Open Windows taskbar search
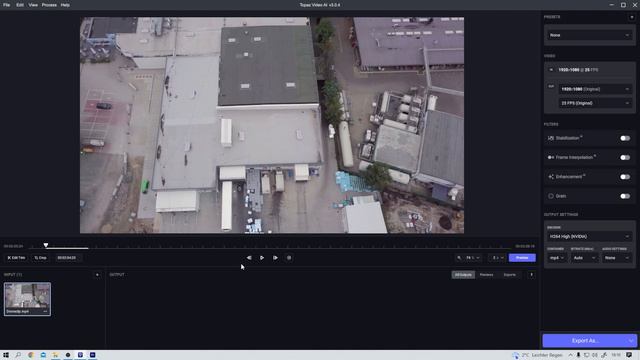Viewport: 640px width, 360px height. [x=18, y=355]
